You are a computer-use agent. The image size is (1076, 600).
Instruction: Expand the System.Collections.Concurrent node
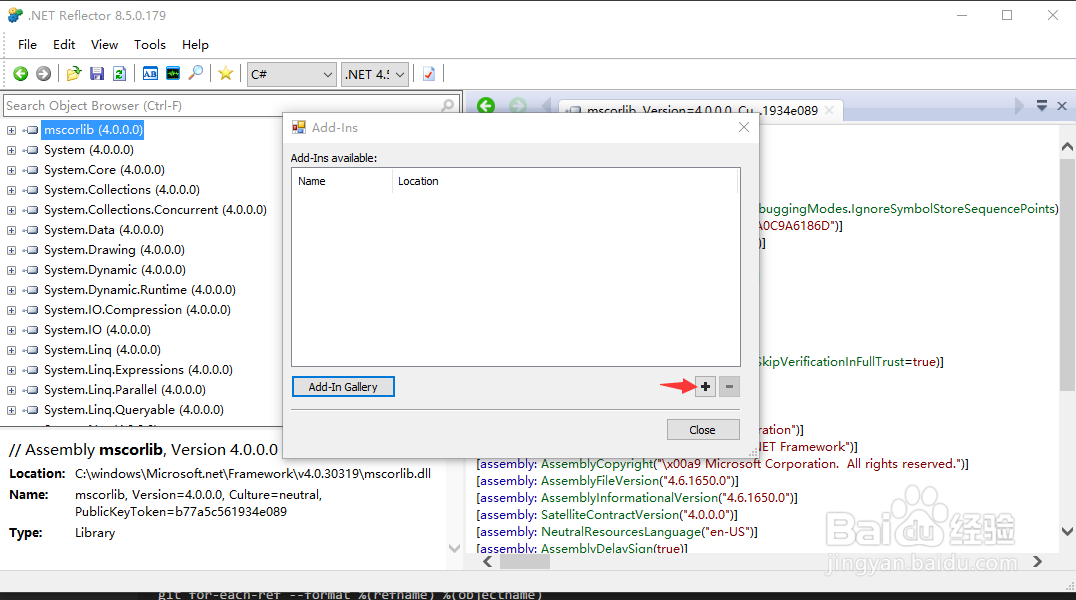point(12,210)
